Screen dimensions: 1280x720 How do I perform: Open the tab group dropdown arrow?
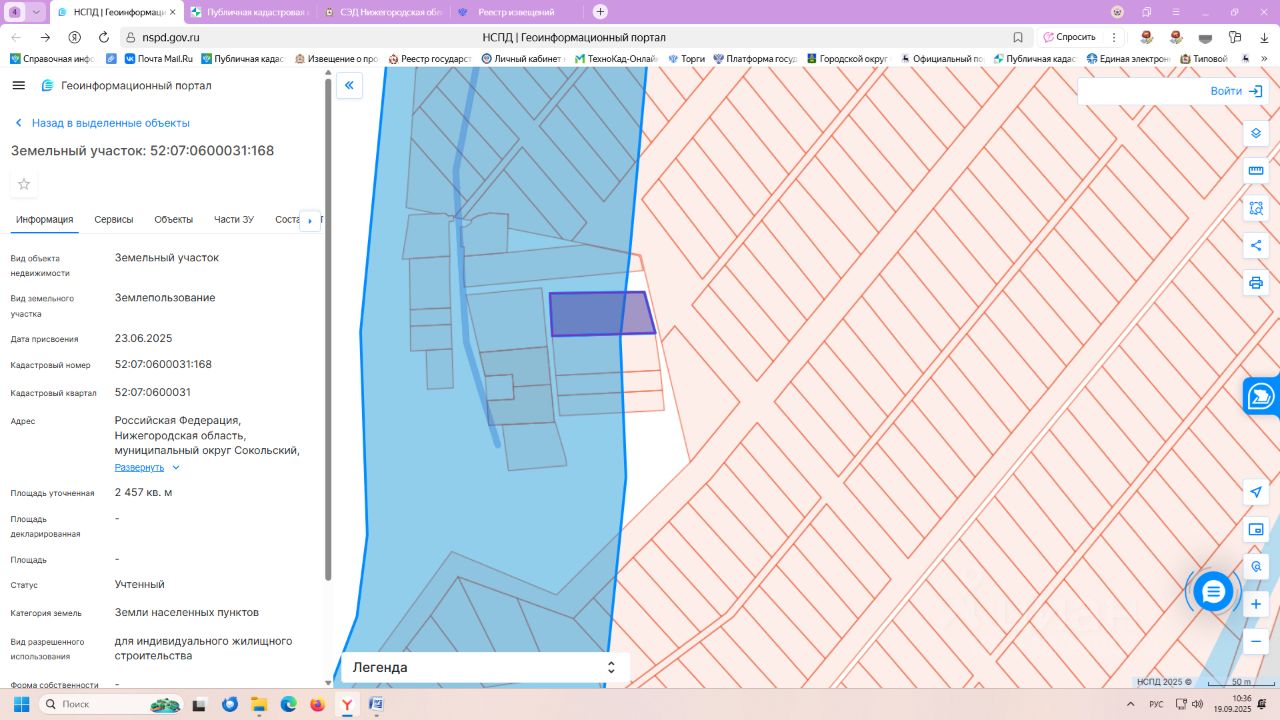click(37, 12)
